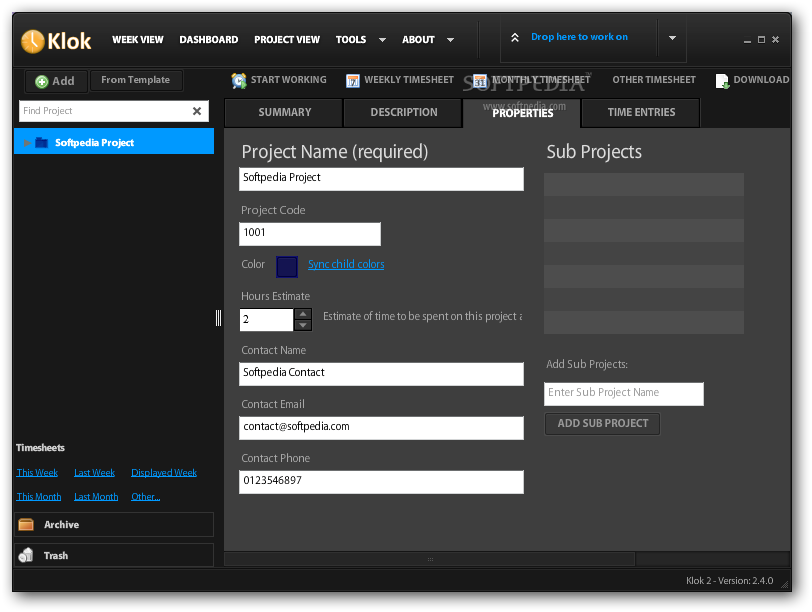Clear the Find Project search box

click(x=197, y=111)
